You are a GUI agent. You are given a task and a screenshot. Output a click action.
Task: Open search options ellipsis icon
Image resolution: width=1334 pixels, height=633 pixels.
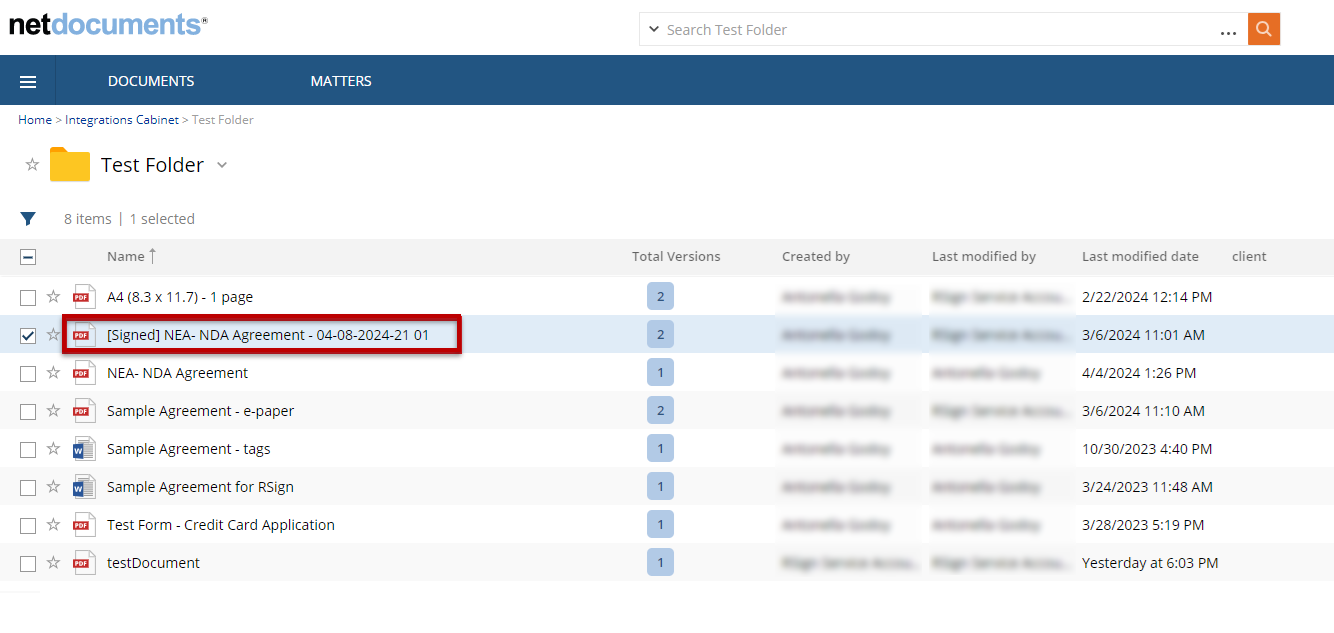click(1229, 33)
